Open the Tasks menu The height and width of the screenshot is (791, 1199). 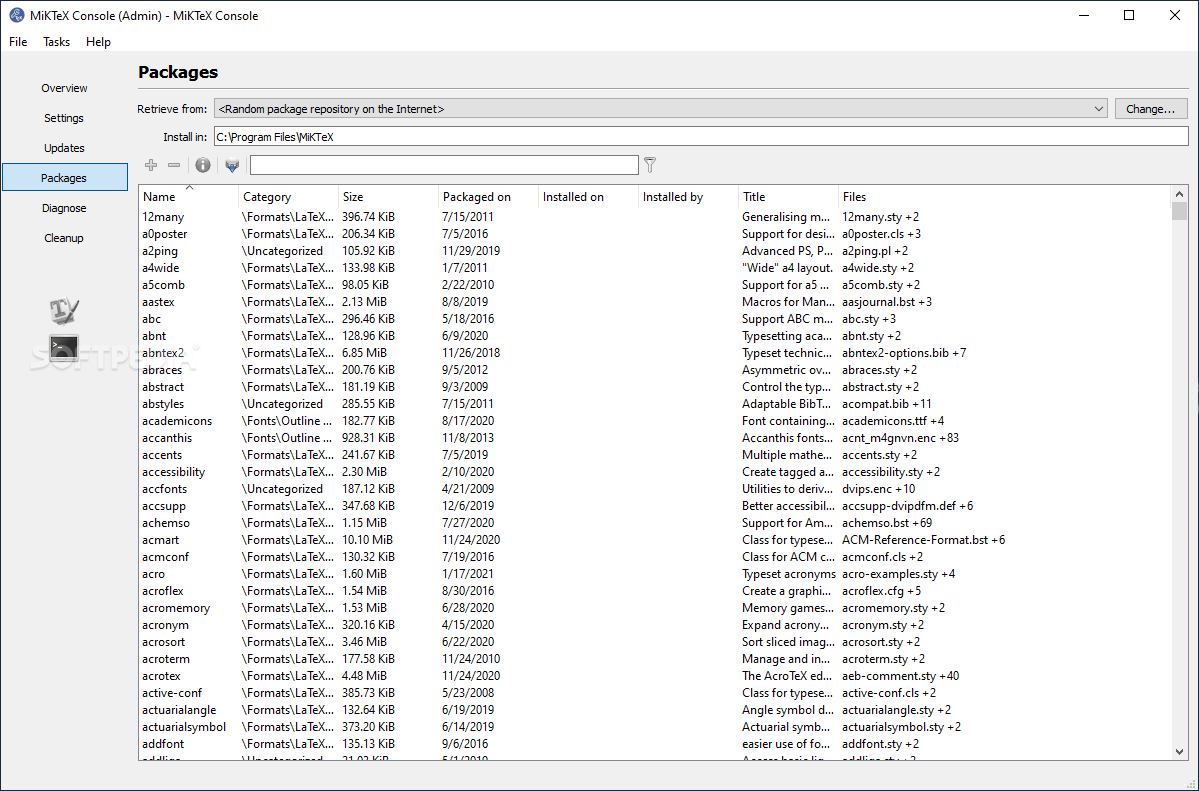point(57,42)
